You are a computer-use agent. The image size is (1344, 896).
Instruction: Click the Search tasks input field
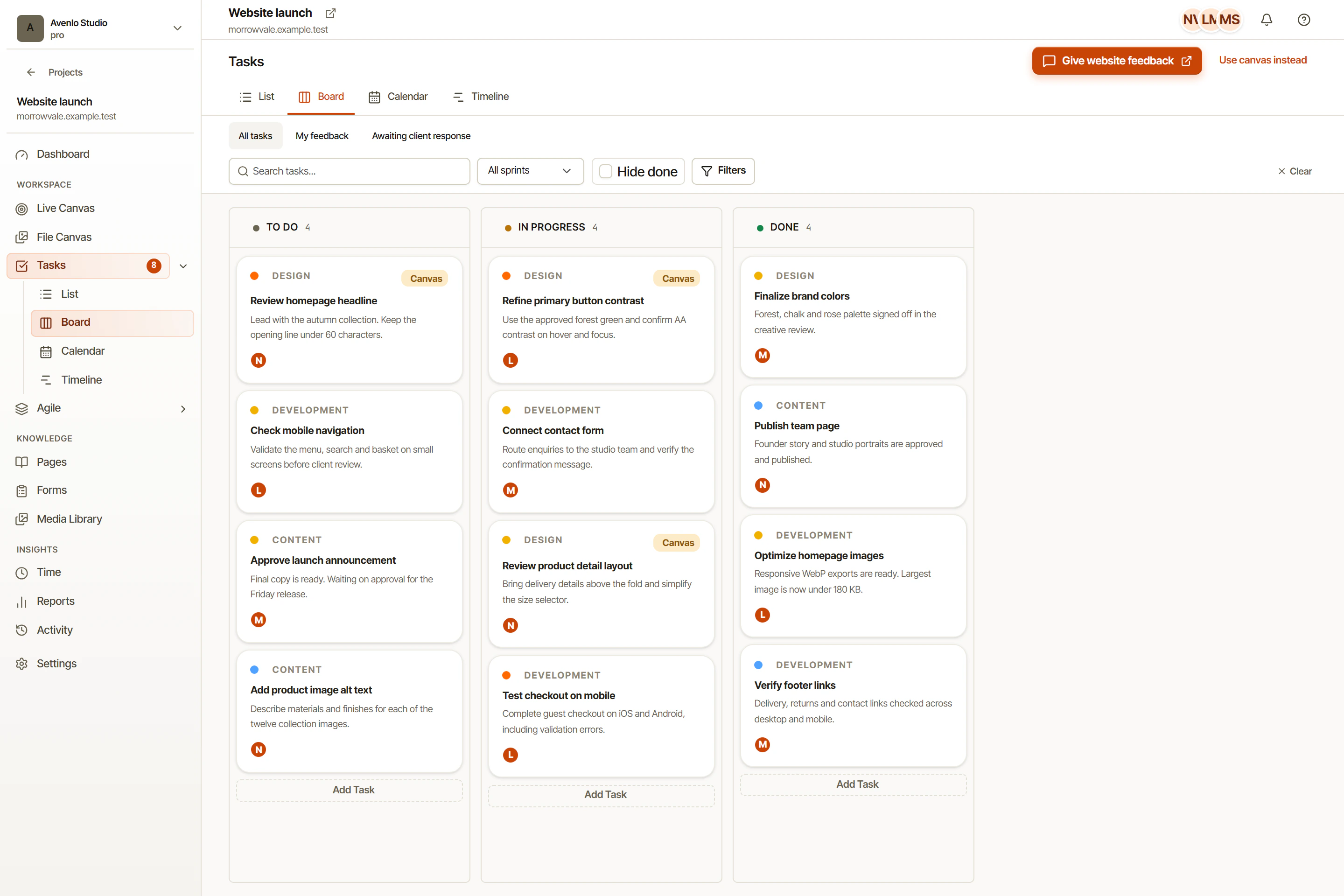pos(349,171)
